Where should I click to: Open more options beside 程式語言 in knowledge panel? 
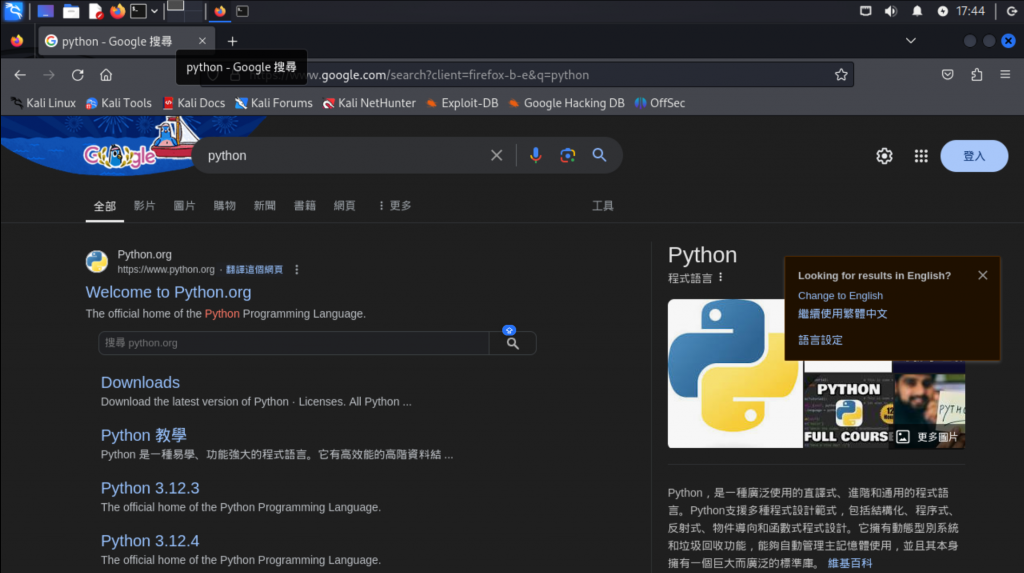click(x=720, y=278)
